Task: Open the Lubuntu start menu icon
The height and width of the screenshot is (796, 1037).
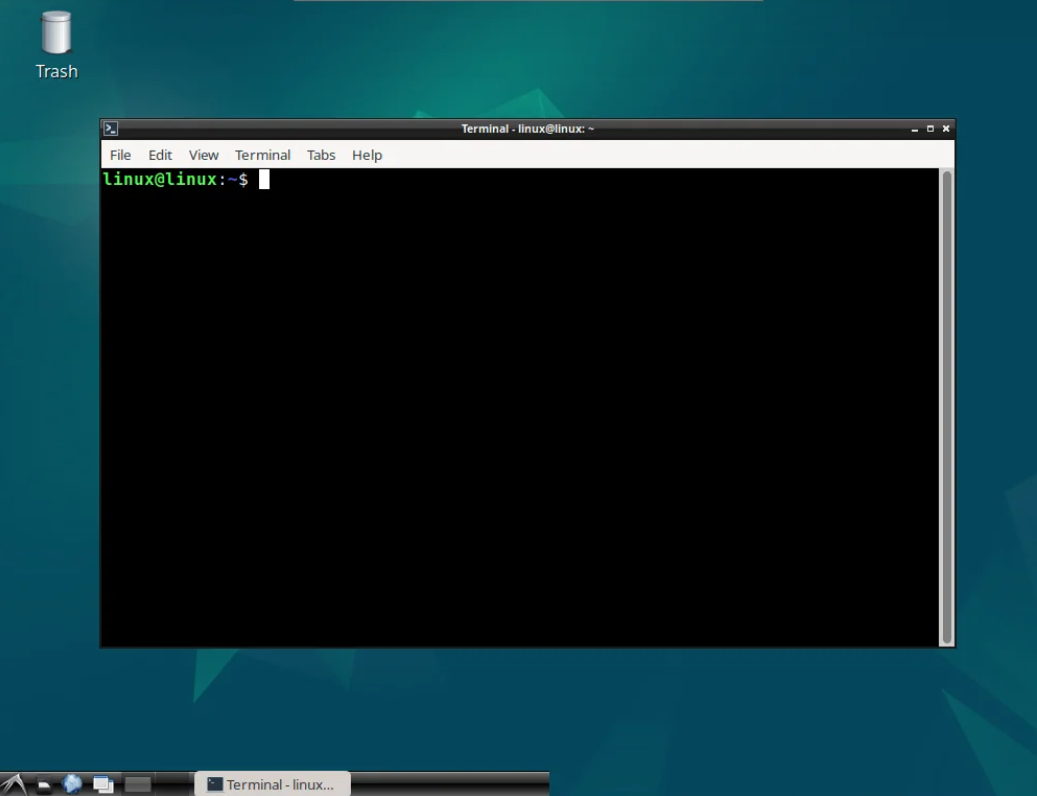Action: (x=13, y=784)
